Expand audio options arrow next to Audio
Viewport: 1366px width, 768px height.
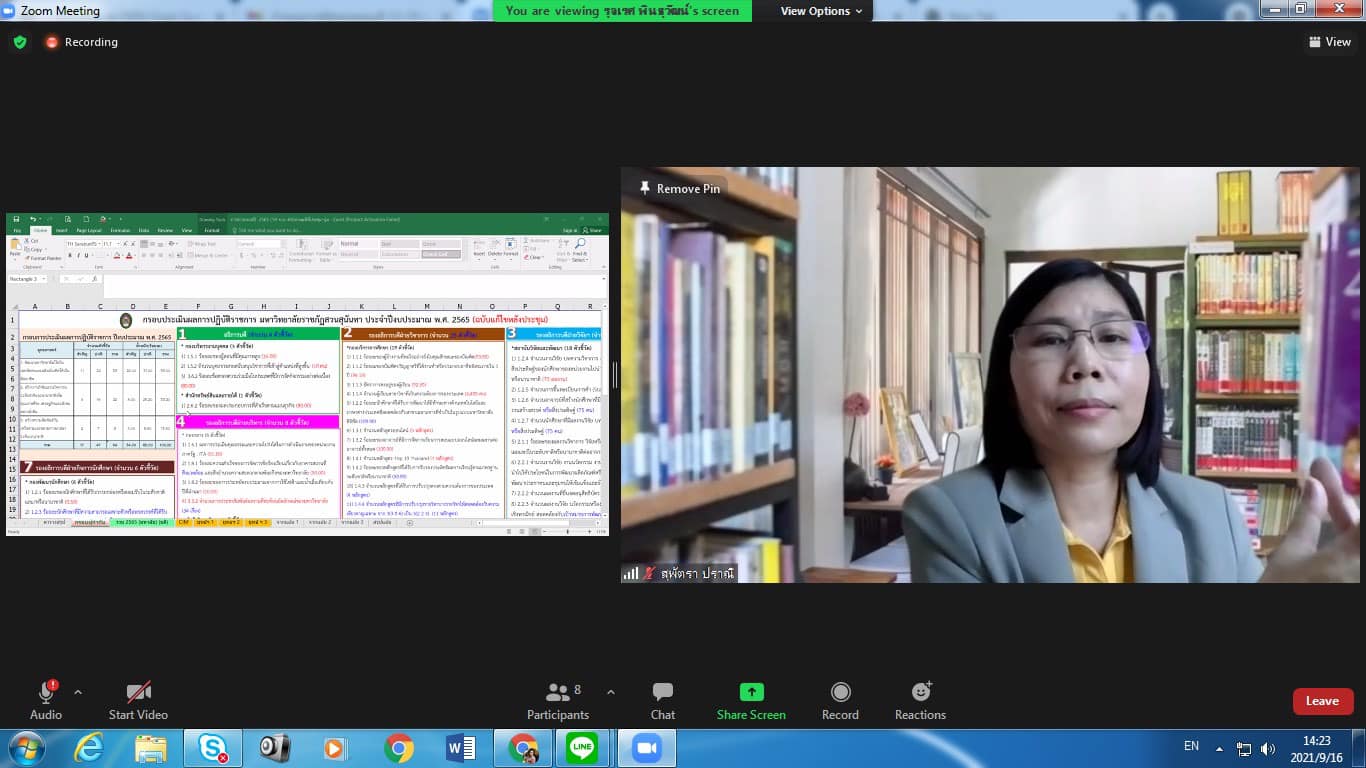point(78,692)
